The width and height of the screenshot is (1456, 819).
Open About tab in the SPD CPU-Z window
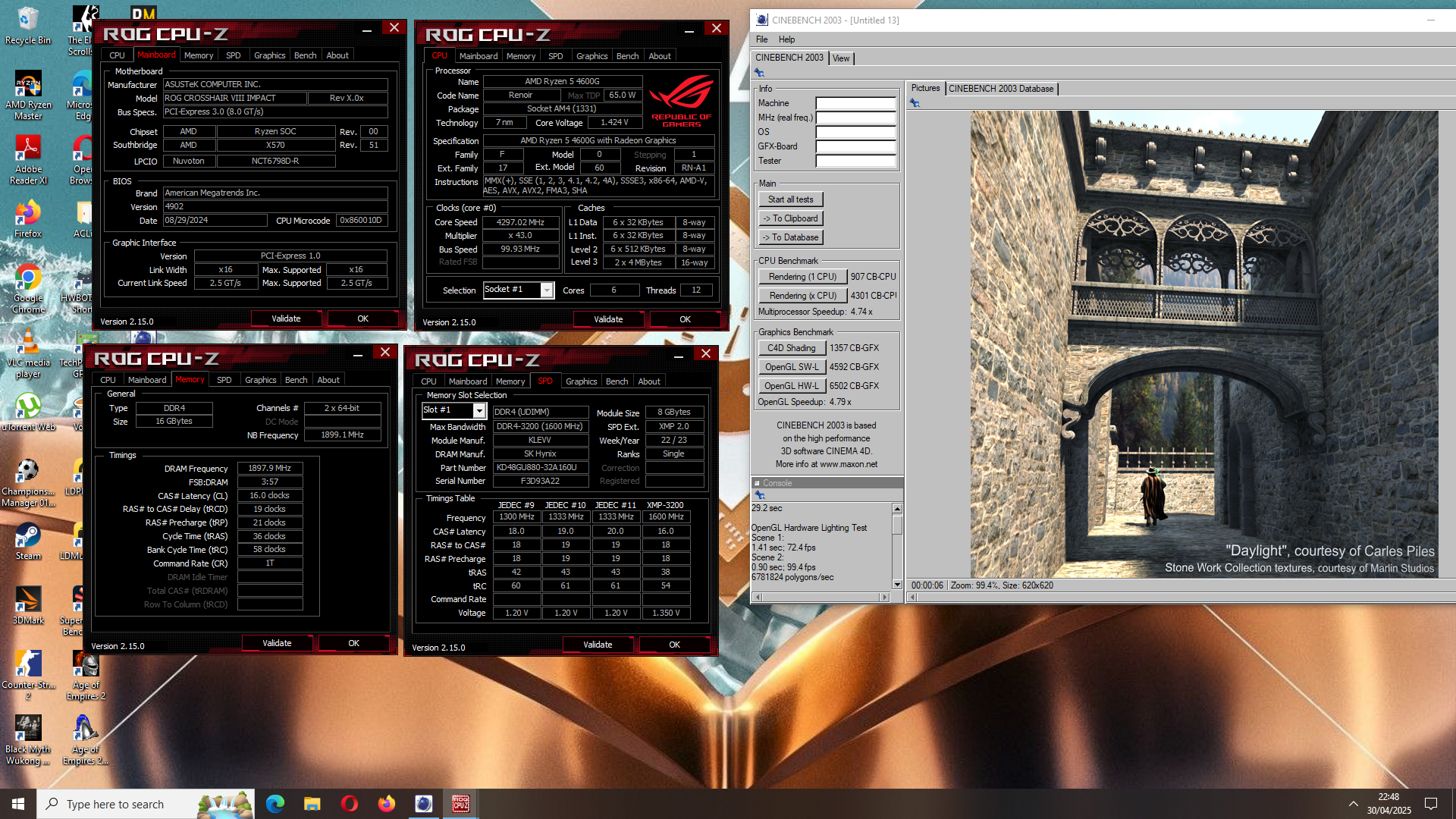click(648, 381)
